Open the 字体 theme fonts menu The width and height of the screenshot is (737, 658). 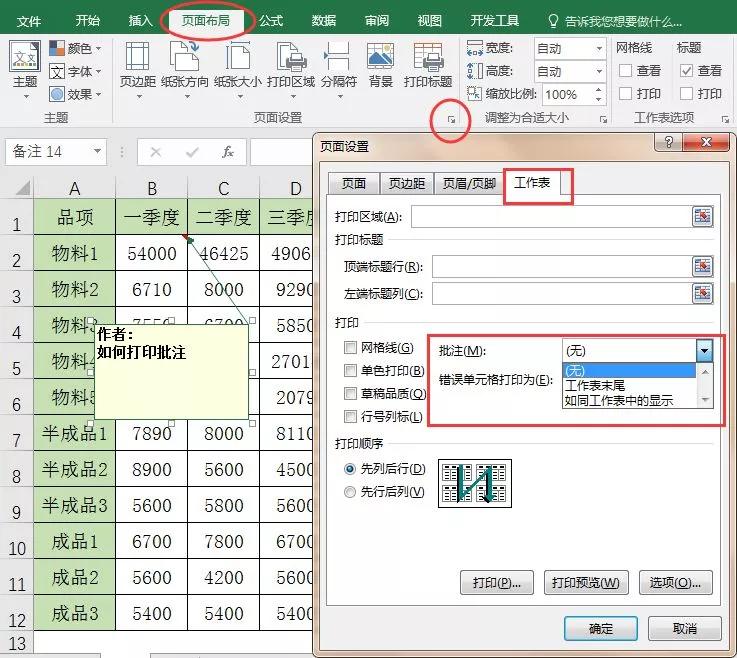click(x=75, y=71)
